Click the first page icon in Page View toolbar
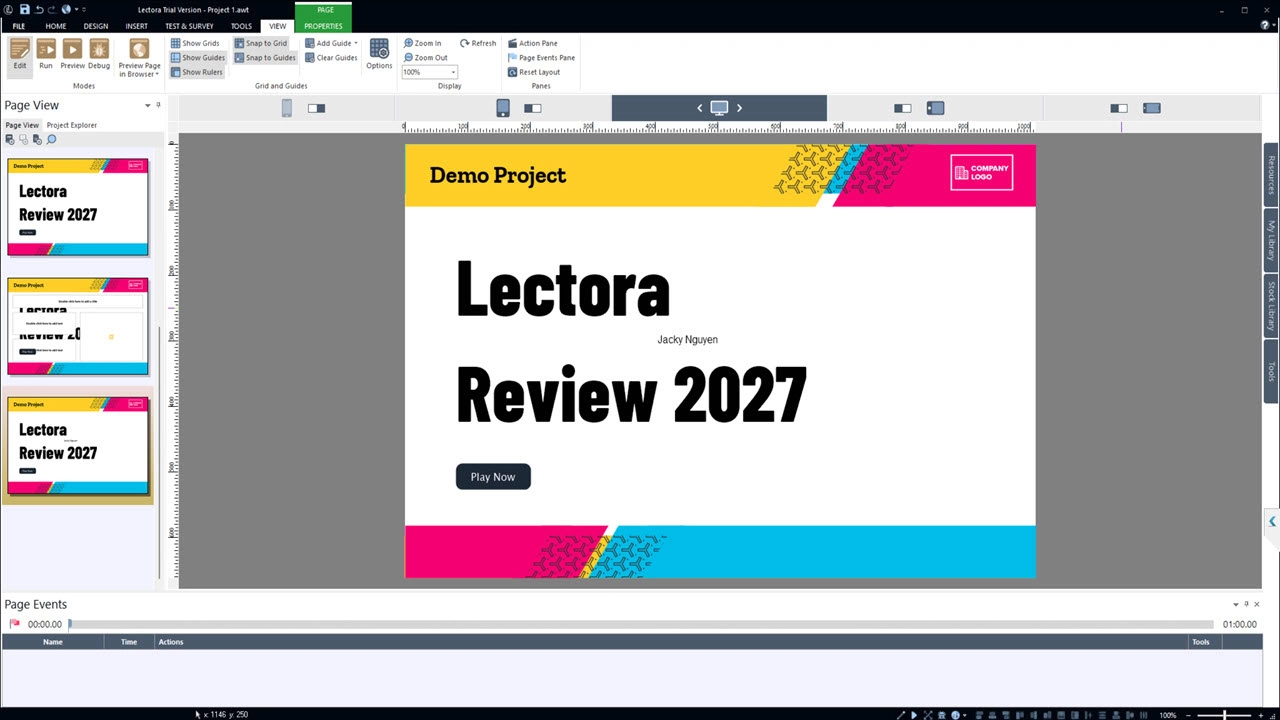The image size is (1280, 720). [x=10, y=139]
